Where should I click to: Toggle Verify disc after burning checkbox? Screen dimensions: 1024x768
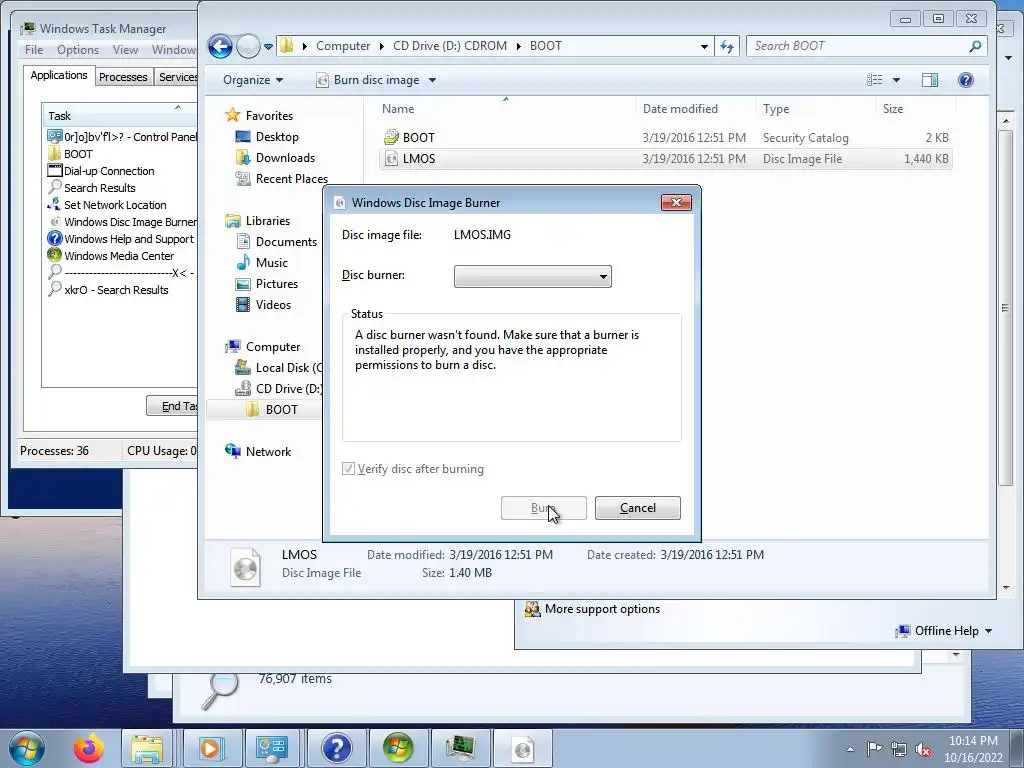coord(349,468)
